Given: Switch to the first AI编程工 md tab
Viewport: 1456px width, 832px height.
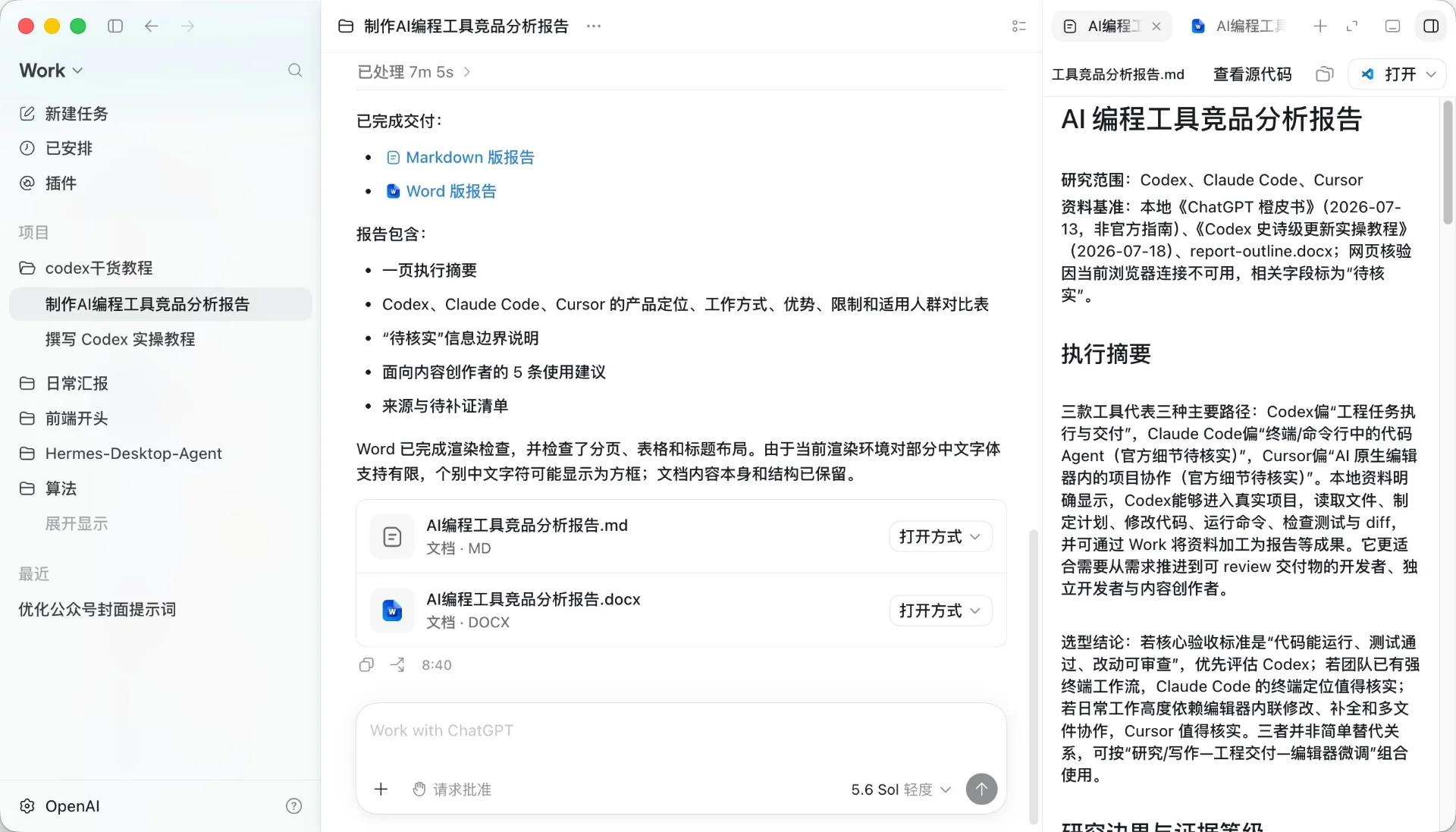Looking at the screenshot, I should click(x=1103, y=26).
